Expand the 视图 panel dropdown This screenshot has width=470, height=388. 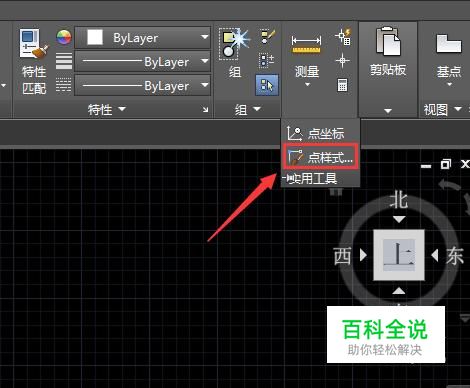tap(442, 109)
